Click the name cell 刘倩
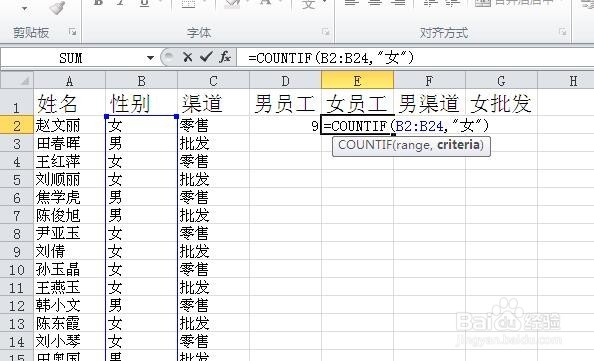 [x=69, y=251]
